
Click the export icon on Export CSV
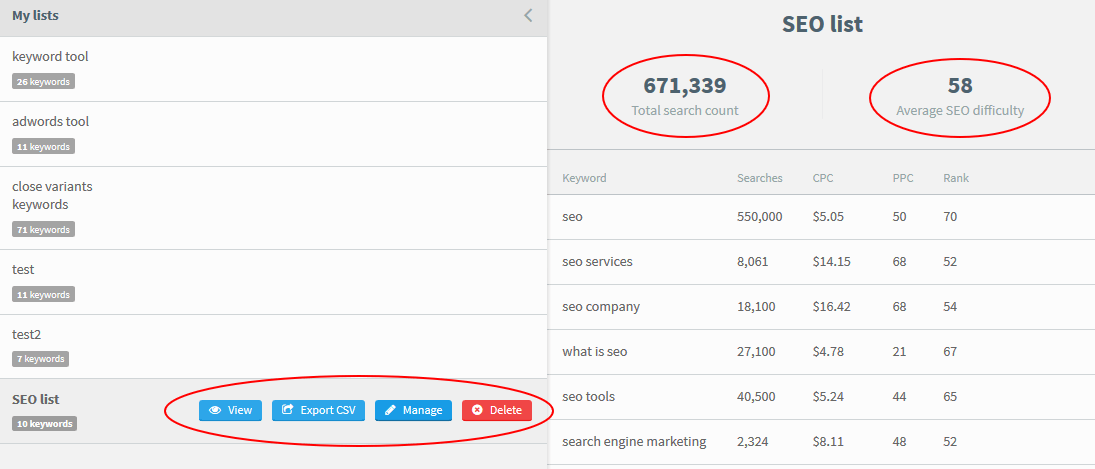tap(287, 410)
